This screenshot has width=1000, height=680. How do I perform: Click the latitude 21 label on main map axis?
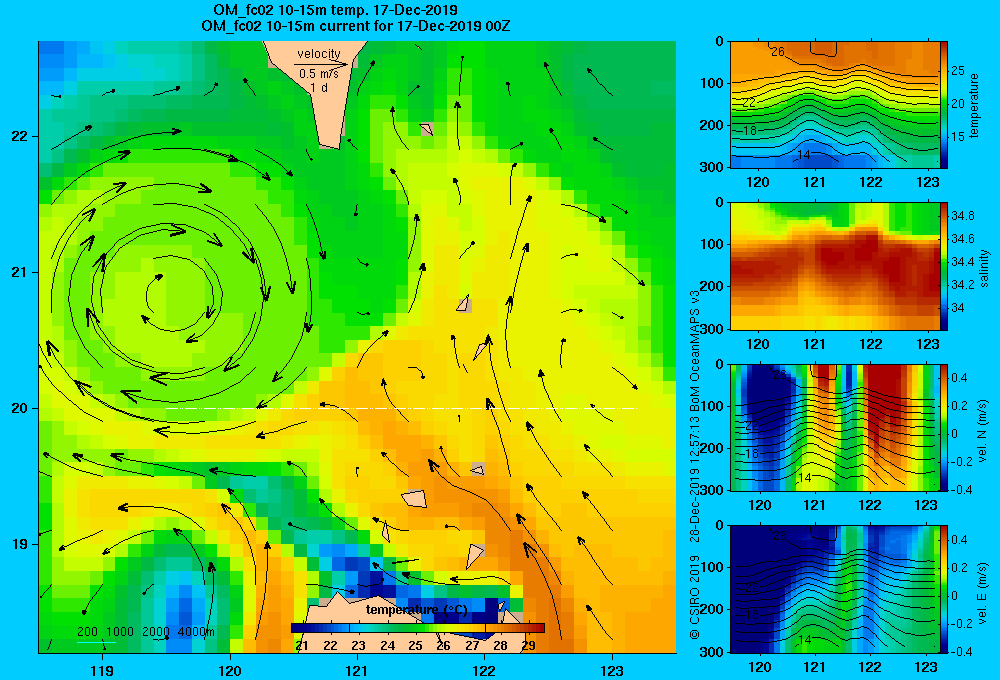pyautogui.click(x=19, y=272)
